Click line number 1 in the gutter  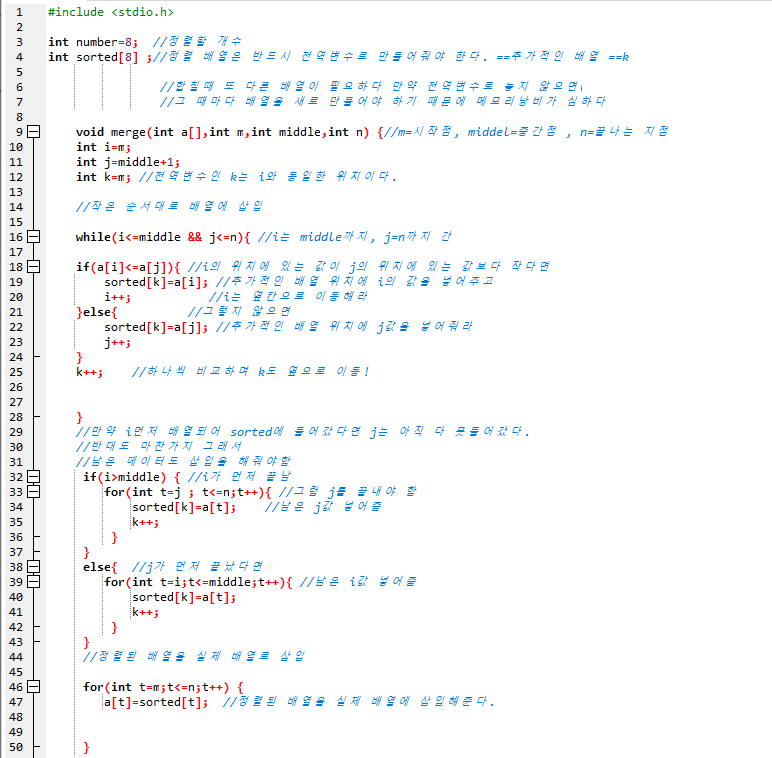[19, 12]
